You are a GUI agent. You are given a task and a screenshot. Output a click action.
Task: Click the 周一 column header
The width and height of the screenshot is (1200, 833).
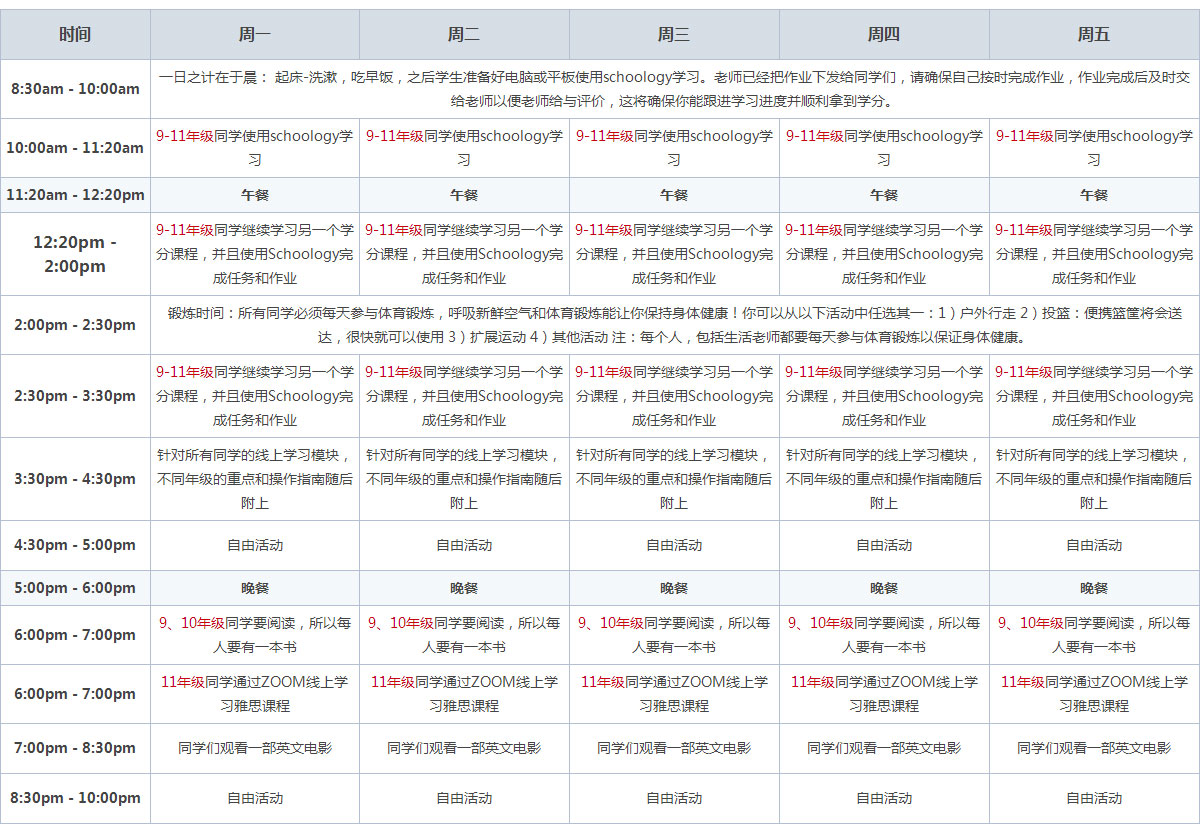(254, 35)
